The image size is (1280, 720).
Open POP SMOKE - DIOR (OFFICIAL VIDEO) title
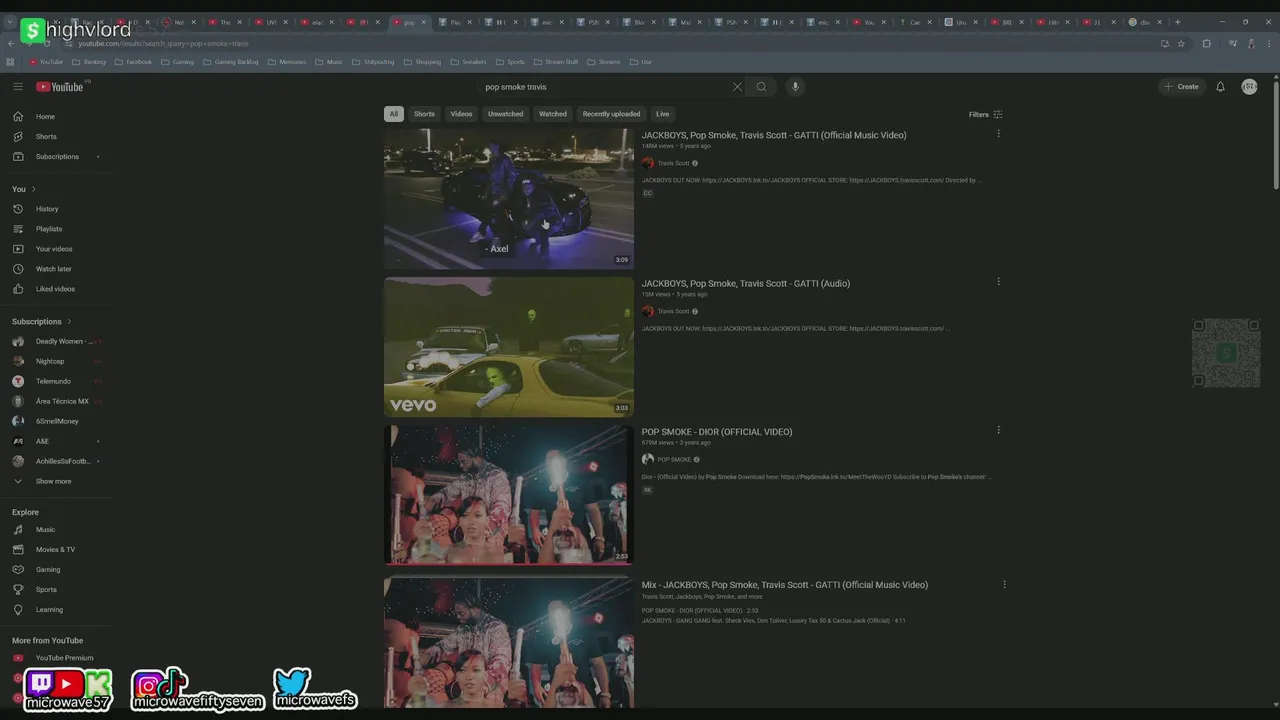point(717,432)
